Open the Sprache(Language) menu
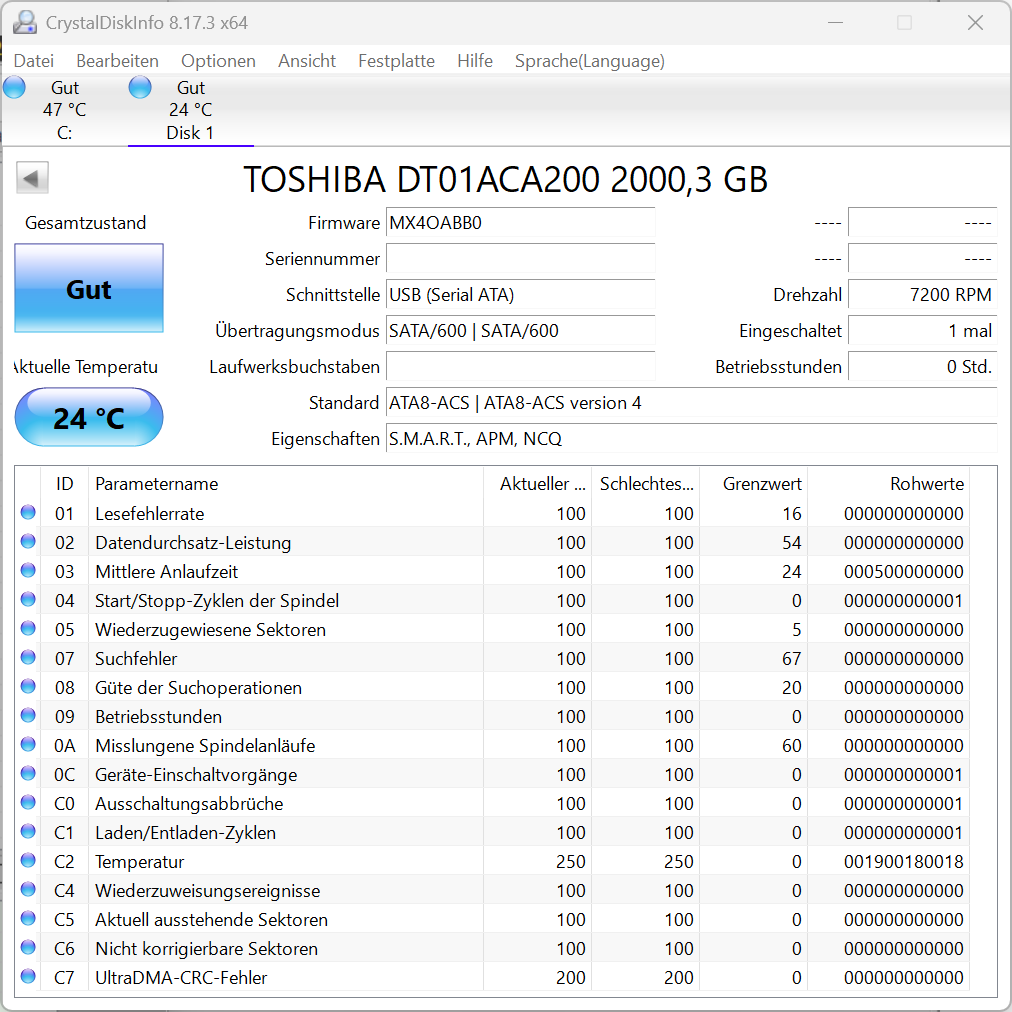 [589, 61]
